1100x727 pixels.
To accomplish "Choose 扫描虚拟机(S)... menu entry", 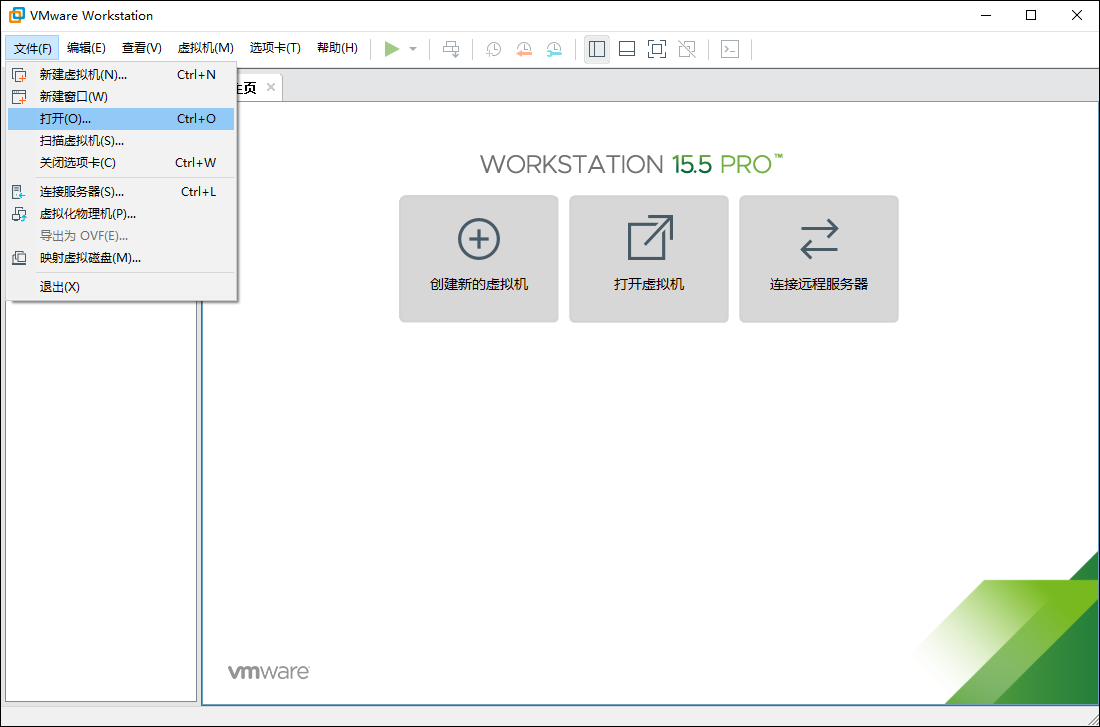I will point(121,141).
